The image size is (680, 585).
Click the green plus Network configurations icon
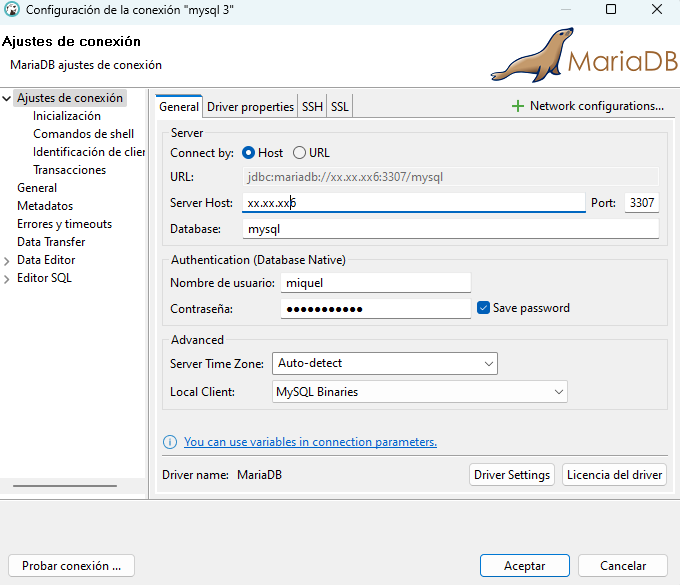(x=517, y=106)
